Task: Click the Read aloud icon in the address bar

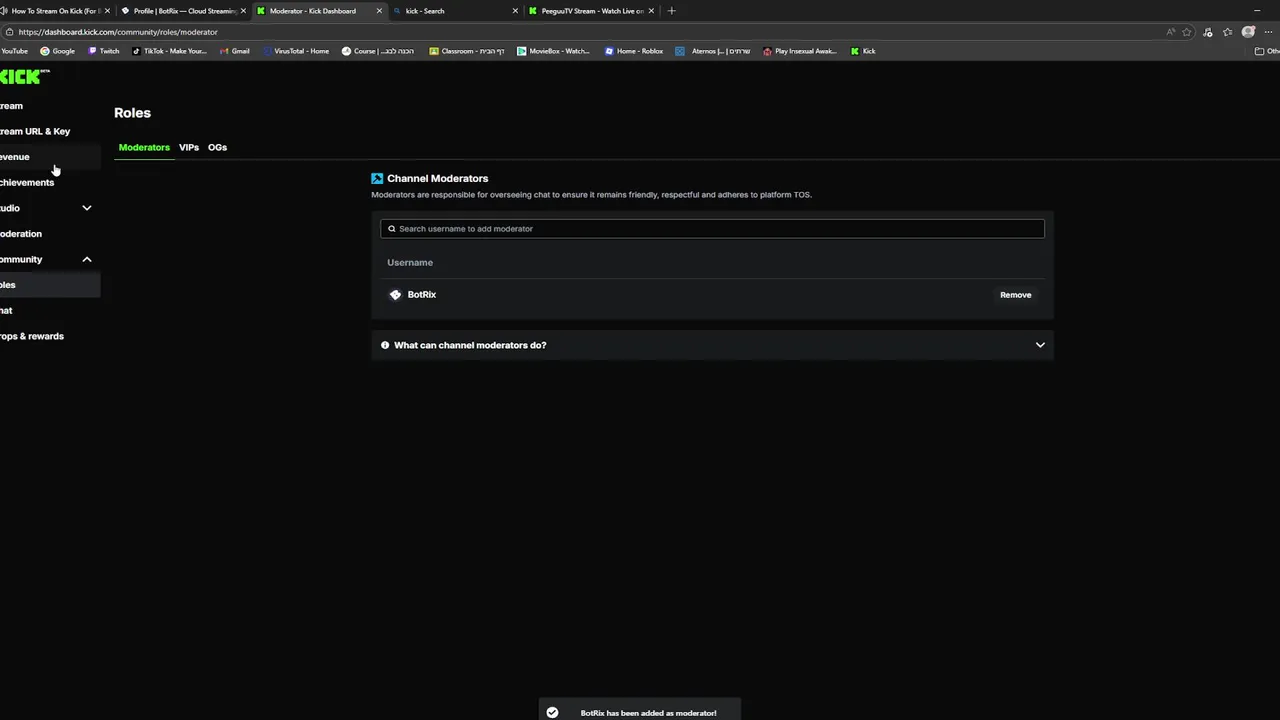Action: [1170, 32]
